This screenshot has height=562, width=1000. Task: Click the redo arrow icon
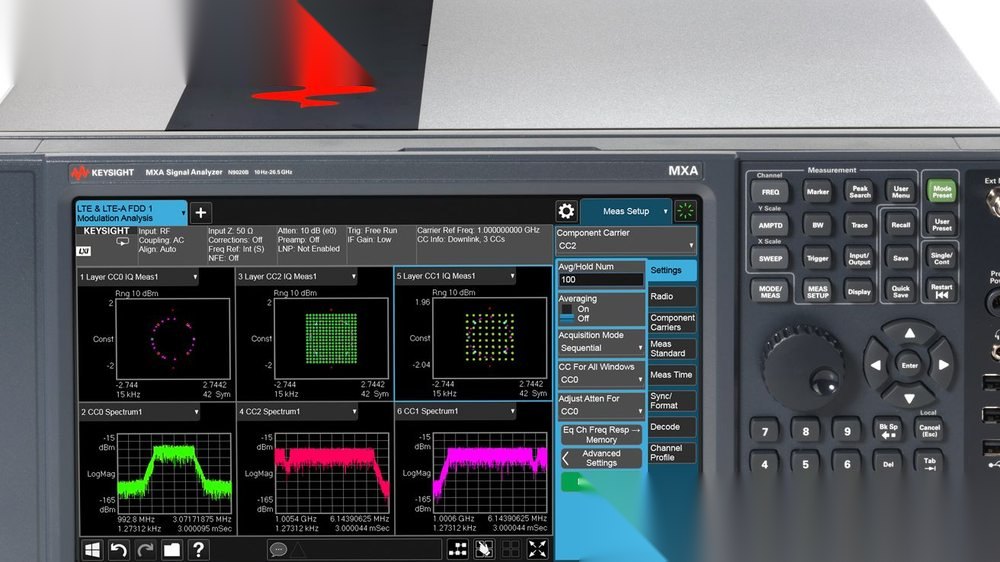click(x=145, y=549)
